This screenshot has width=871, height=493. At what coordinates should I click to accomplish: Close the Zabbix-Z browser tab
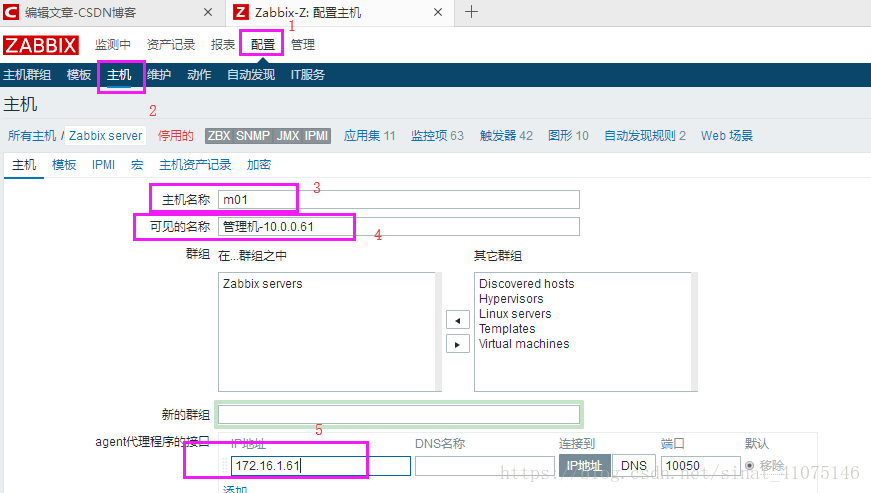438,12
